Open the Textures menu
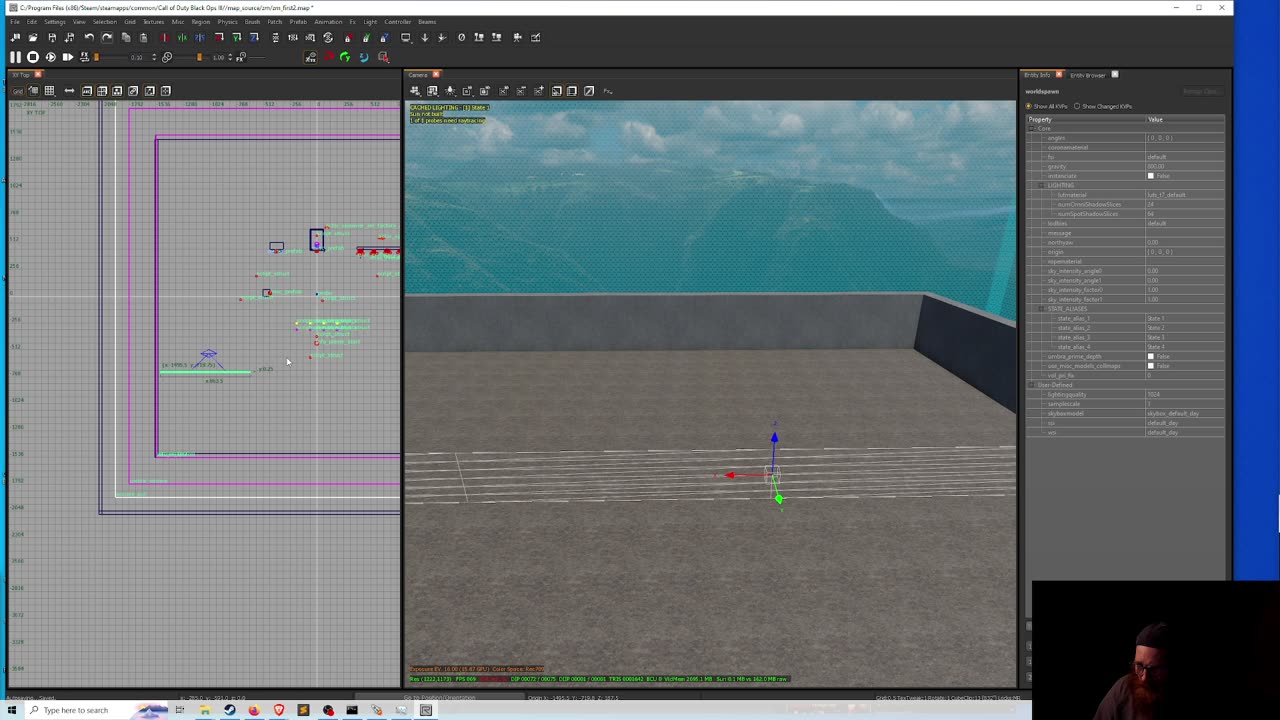The image size is (1280, 720). click(x=153, y=22)
